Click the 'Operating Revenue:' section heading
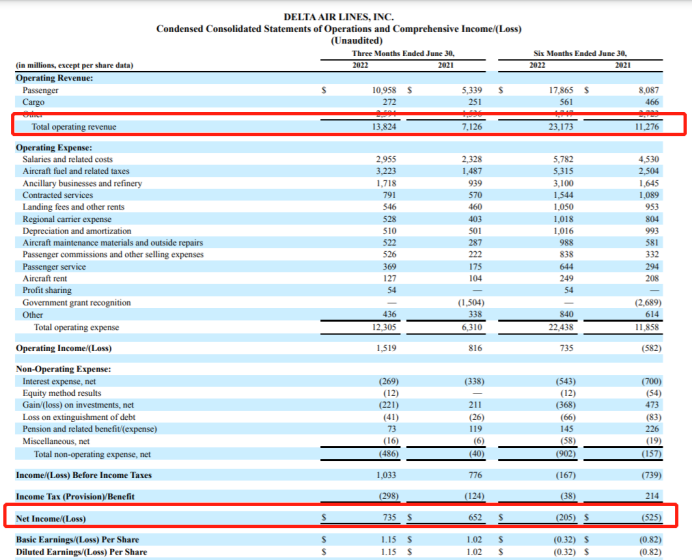The height and width of the screenshot is (560, 692). point(54,78)
